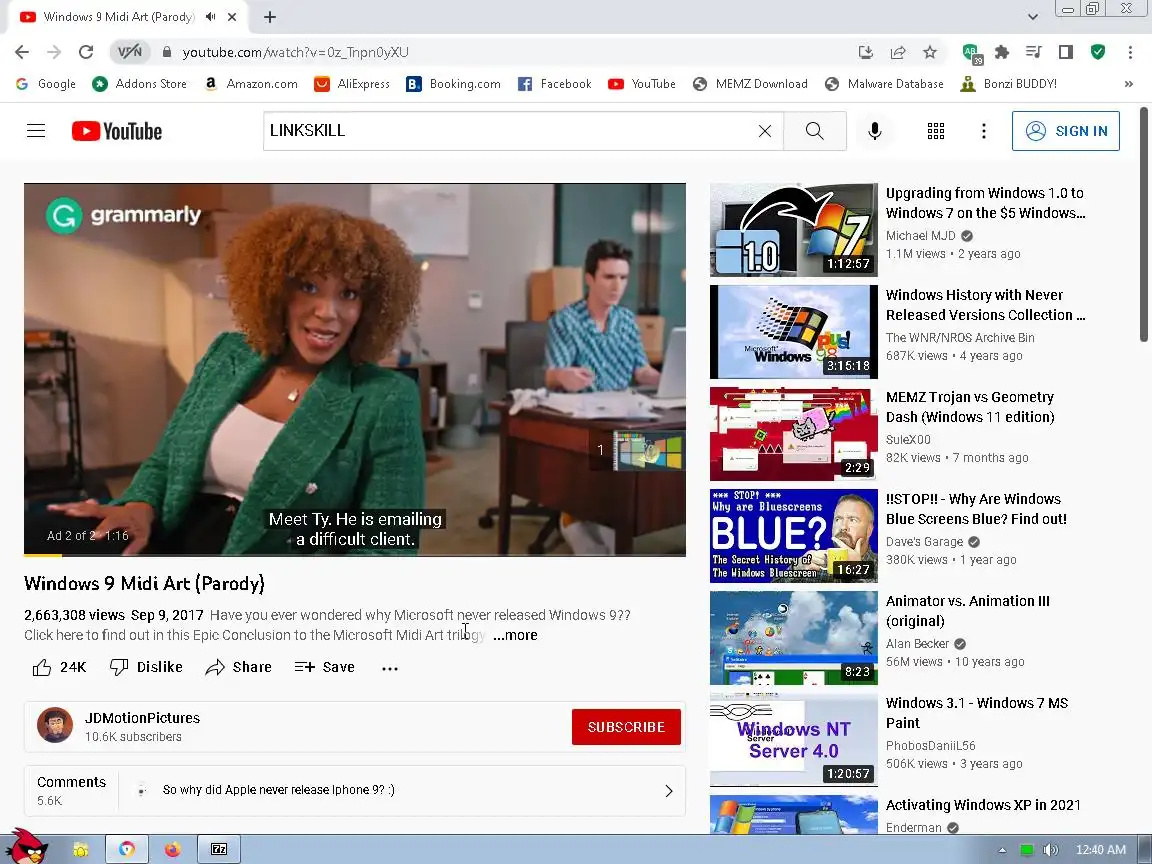The width and height of the screenshot is (1152, 864).
Task: Switch to Firefox in the taskbar
Action: (173, 850)
